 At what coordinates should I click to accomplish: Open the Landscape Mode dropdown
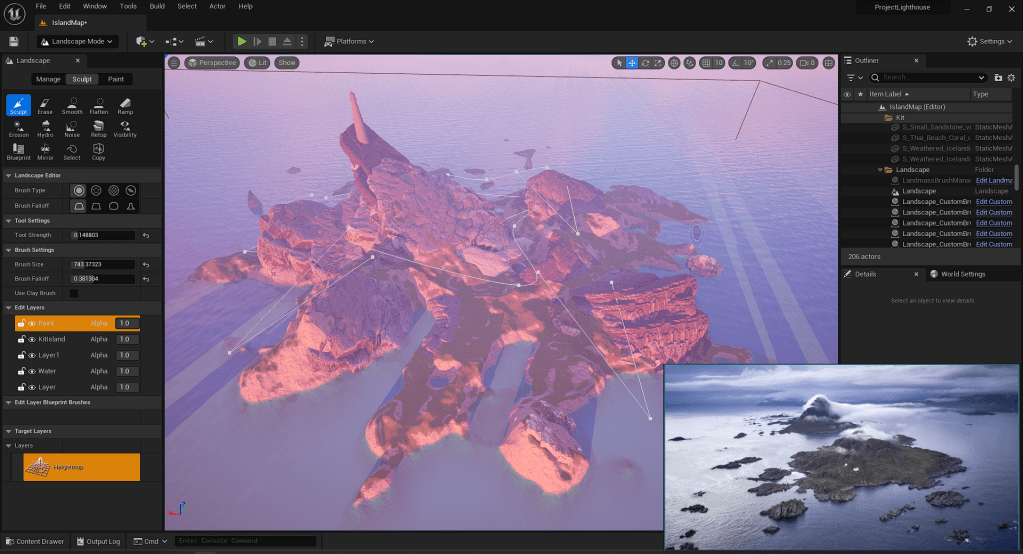click(x=77, y=41)
